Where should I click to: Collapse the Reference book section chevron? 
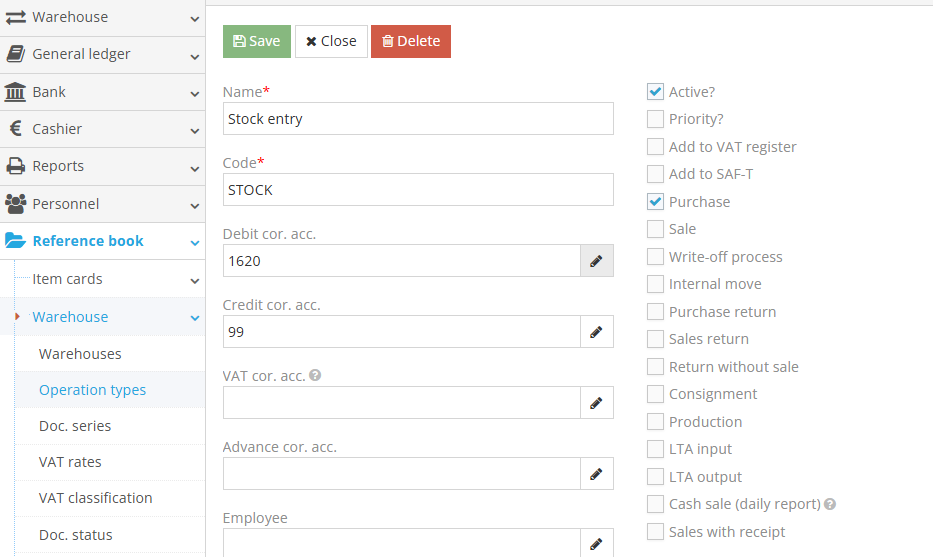(x=194, y=243)
